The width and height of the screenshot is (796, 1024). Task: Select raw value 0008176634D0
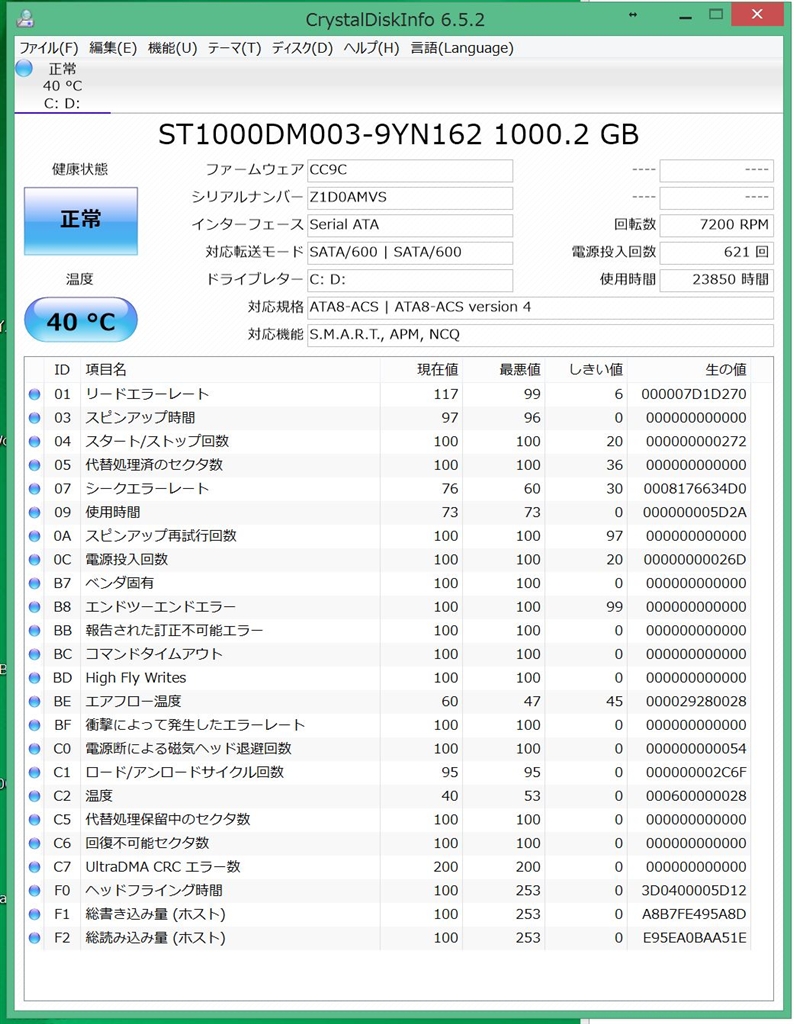click(x=695, y=489)
